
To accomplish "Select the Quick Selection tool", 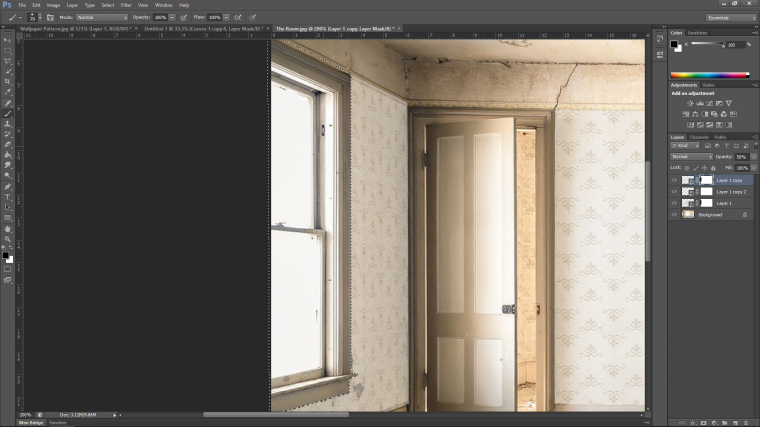I will [7, 71].
